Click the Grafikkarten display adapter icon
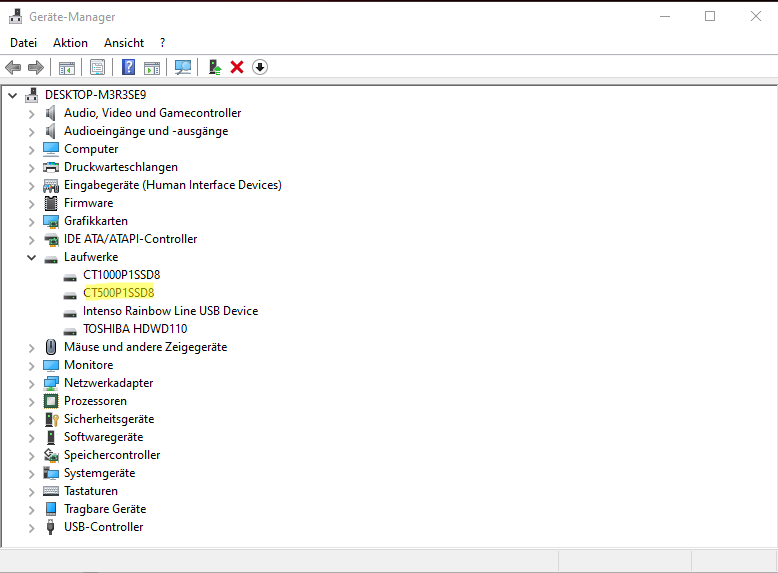778x573 pixels. (x=51, y=221)
